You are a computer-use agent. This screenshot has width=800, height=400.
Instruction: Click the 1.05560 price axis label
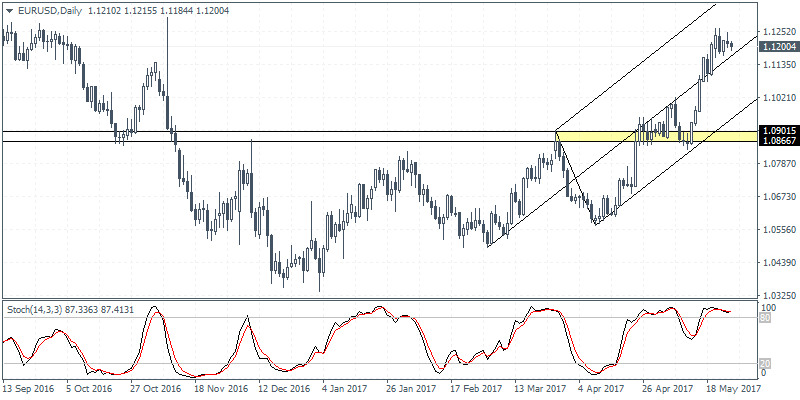778,230
